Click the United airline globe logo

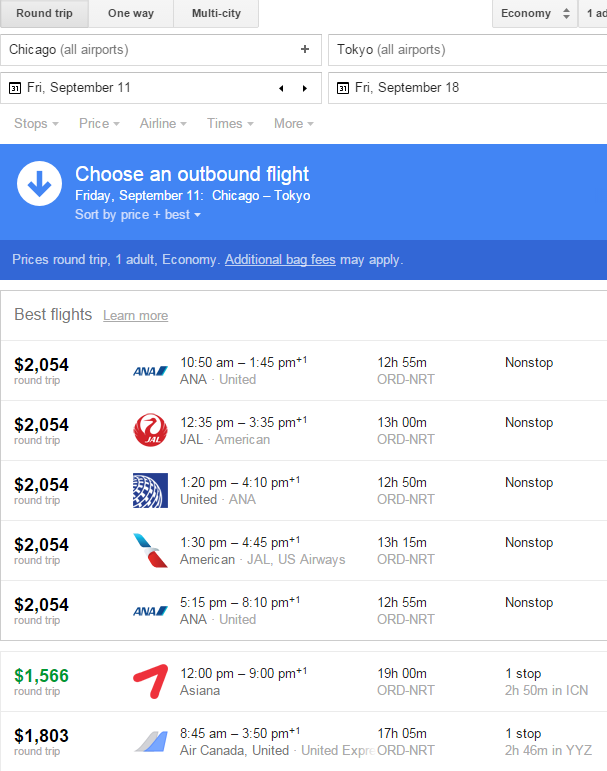[150, 491]
